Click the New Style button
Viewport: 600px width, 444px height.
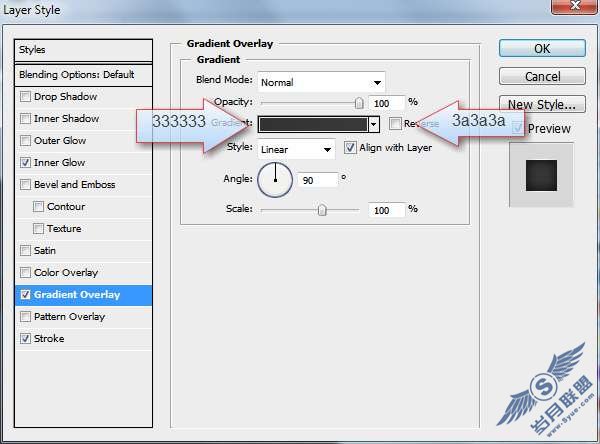(542, 104)
